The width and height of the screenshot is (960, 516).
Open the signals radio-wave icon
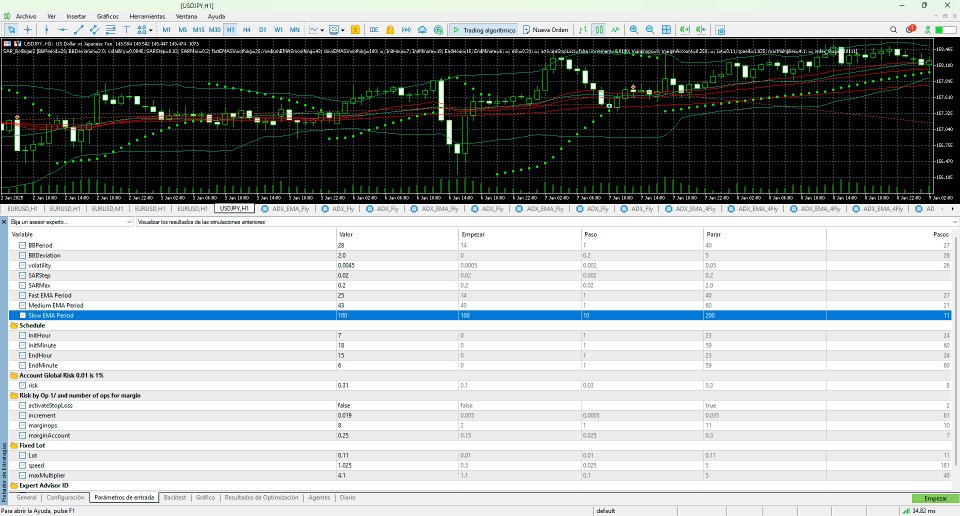click(406, 29)
